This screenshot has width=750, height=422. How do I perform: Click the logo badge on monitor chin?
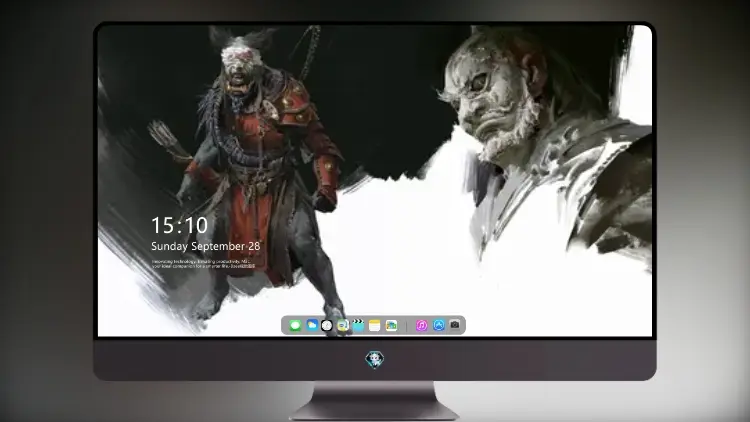375,359
